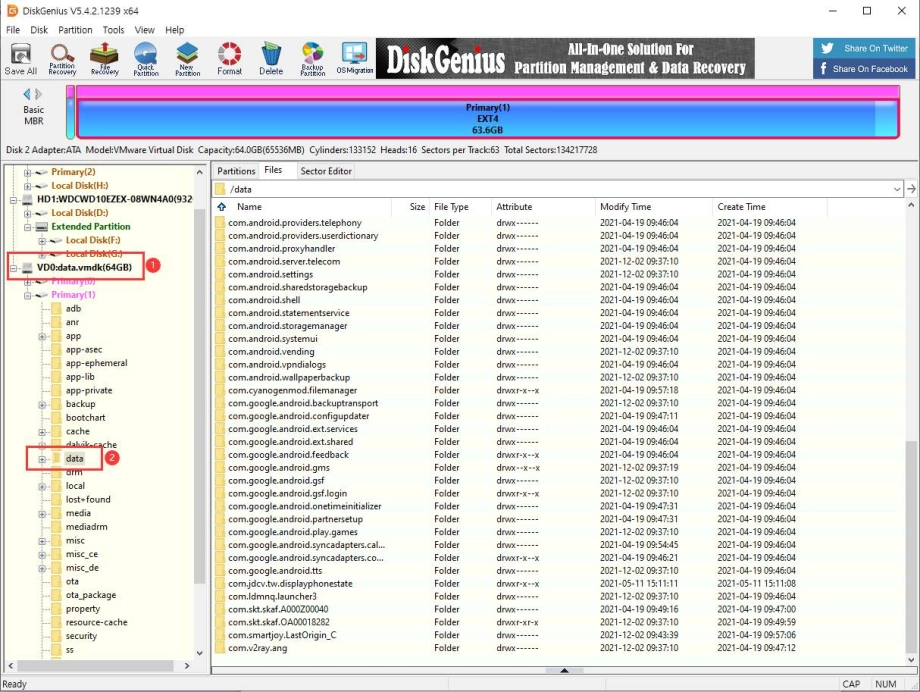Viewport: 920px width, 692px height.
Task: Launch the File Recovery tool
Action: [x=104, y=59]
